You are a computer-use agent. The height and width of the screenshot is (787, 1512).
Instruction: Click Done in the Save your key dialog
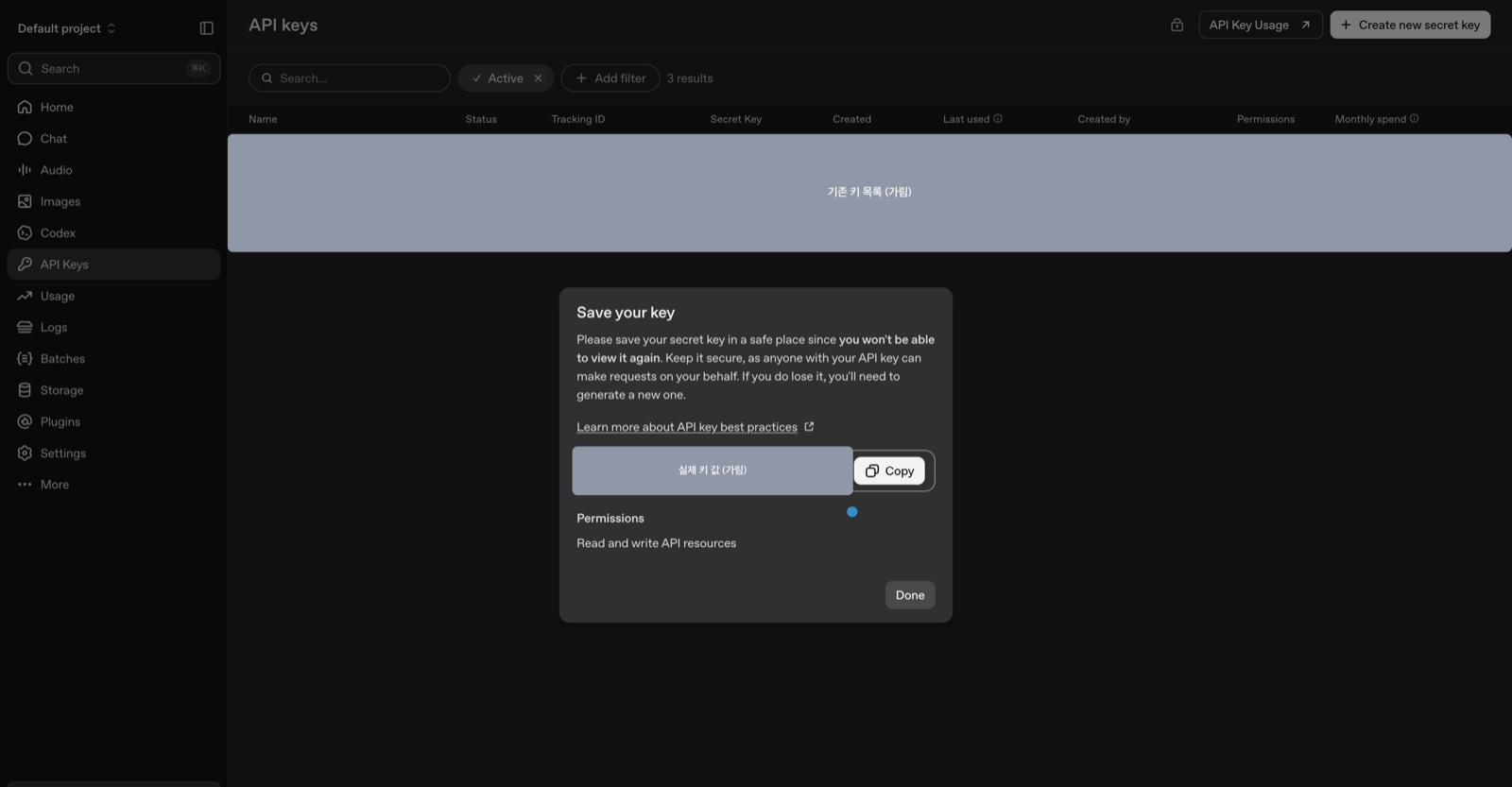coord(910,595)
